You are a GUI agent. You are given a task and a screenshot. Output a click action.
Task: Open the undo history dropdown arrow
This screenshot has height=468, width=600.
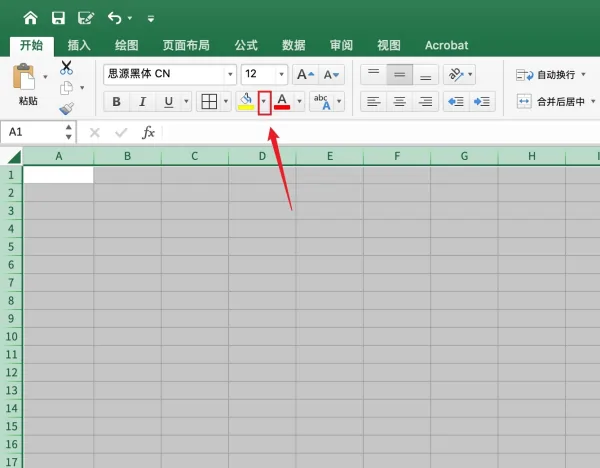tap(130, 18)
